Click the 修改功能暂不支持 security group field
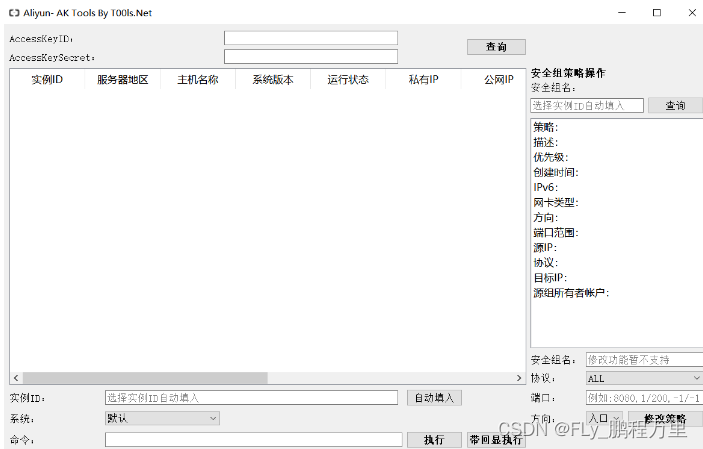 (644, 359)
